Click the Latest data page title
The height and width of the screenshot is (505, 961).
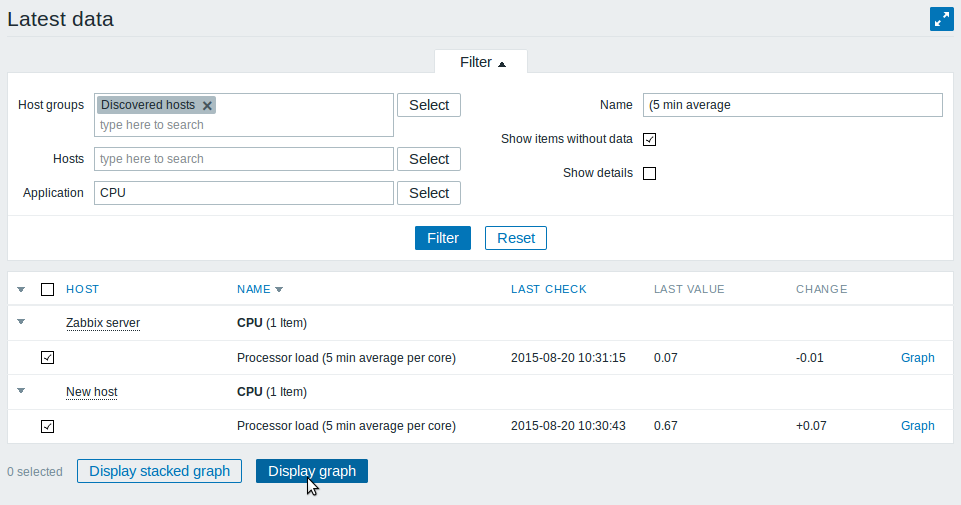(x=61, y=19)
